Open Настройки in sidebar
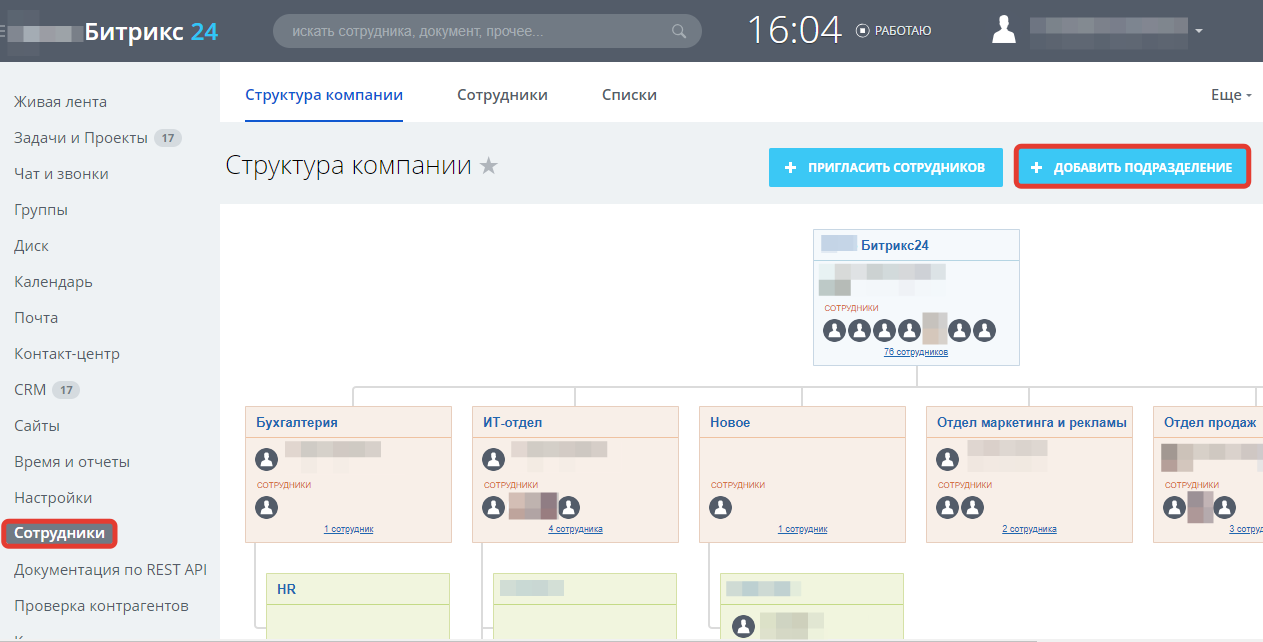Screen dimensions: 1263x642 tap(53, 498)
